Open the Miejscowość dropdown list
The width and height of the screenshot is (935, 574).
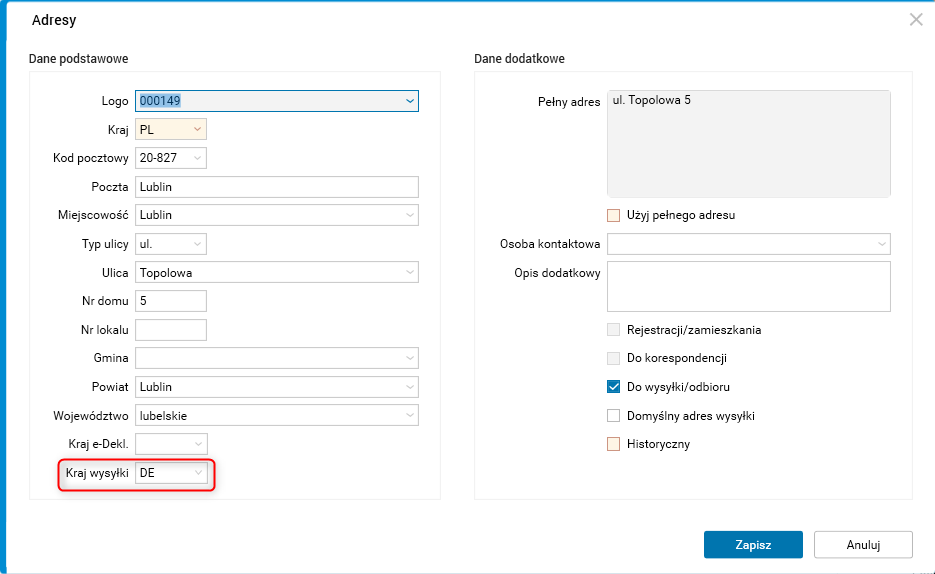click(410, 215)
